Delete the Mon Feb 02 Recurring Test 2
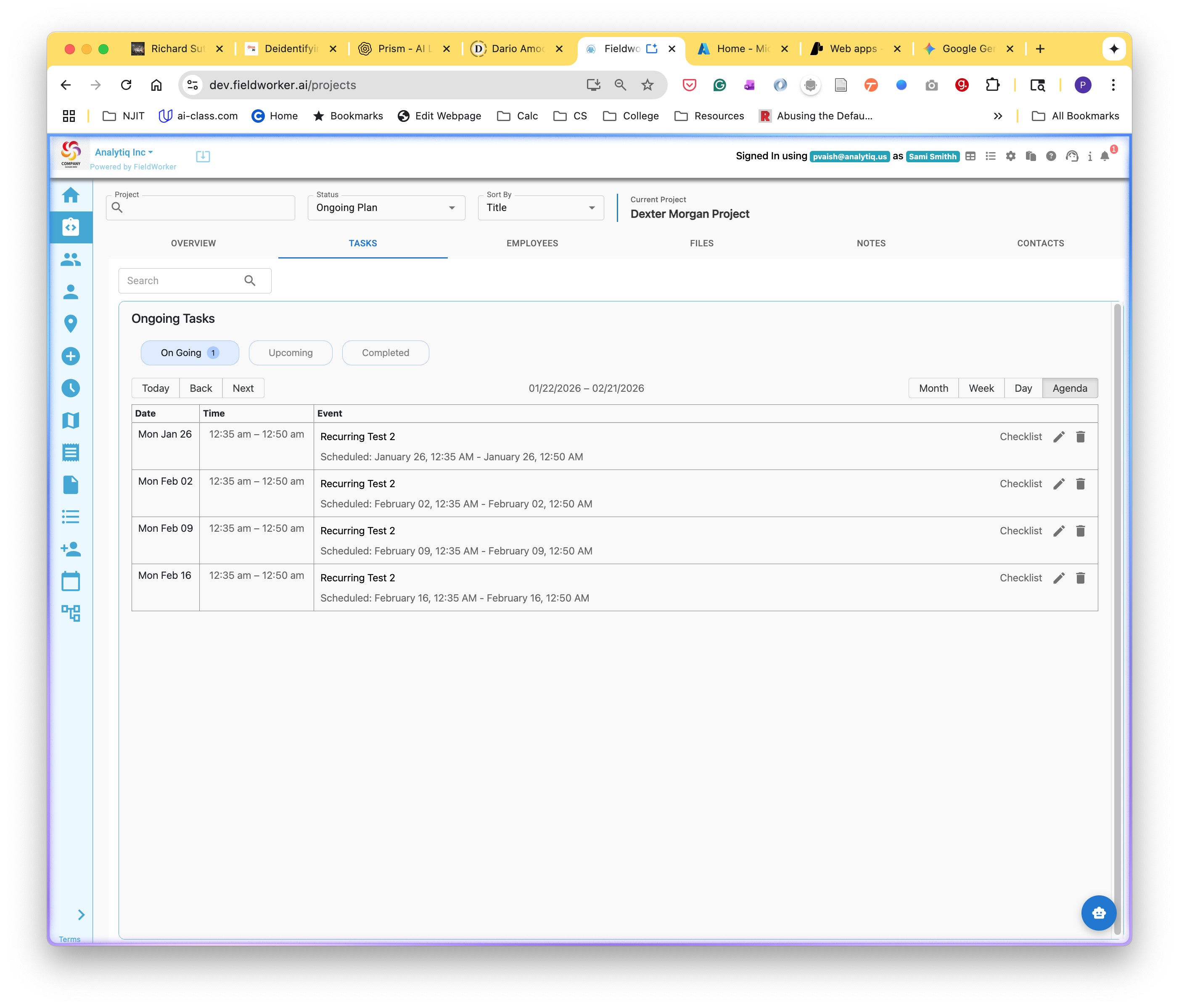The image size is (1179, 1008). point(1080,484)
